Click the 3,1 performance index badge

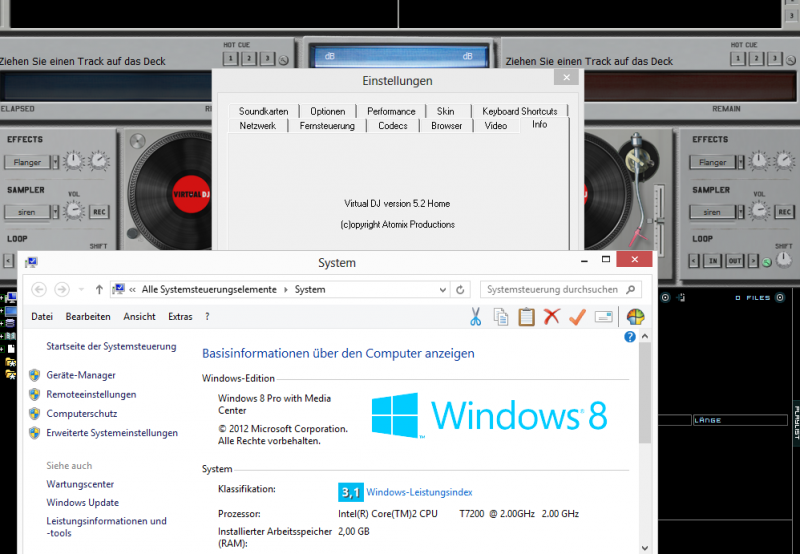tap(351, 492)
